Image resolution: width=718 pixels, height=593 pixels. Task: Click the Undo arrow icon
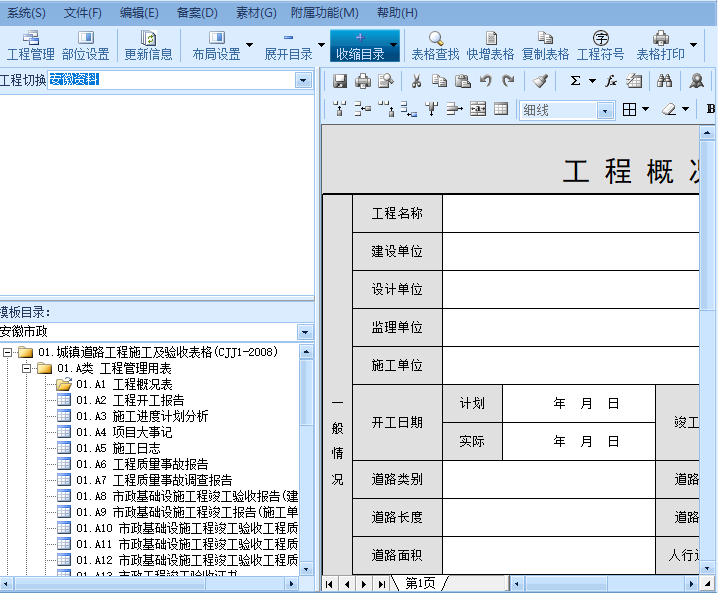486,81
